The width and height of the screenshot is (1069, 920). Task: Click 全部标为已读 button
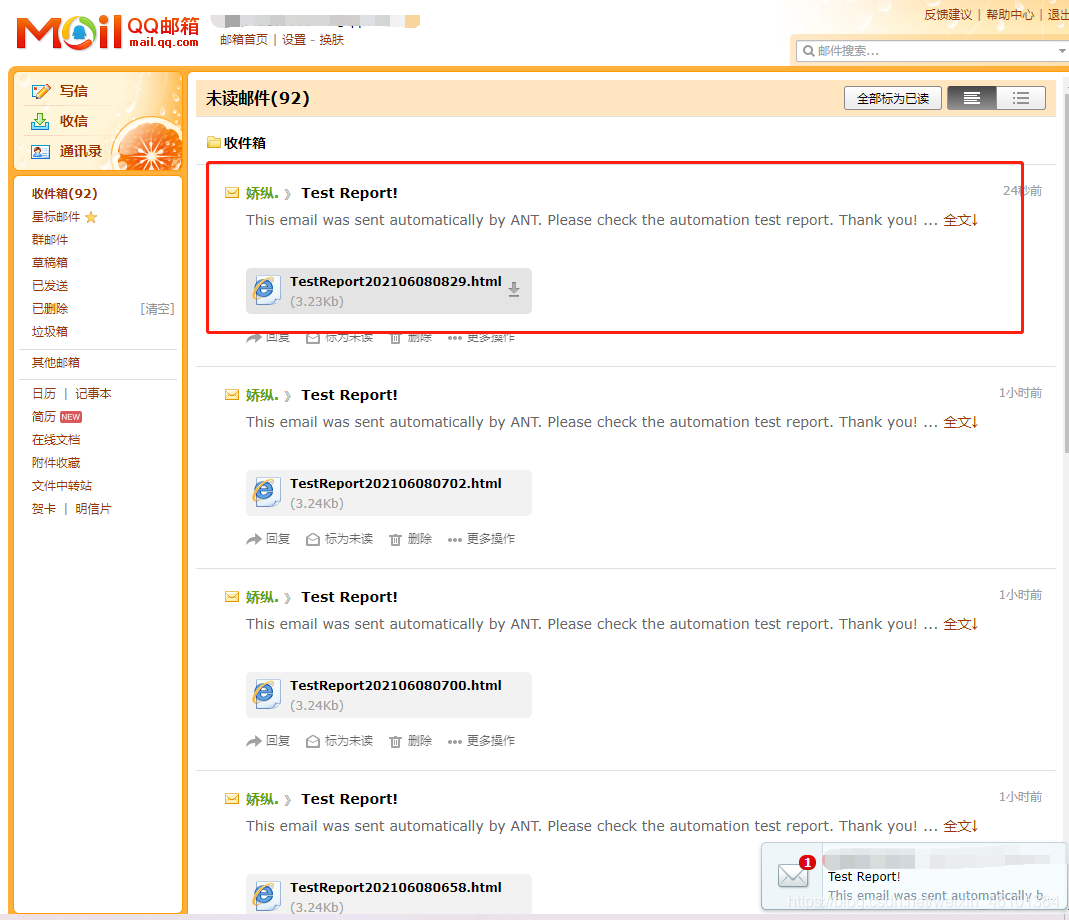click(x=892, y=98)
